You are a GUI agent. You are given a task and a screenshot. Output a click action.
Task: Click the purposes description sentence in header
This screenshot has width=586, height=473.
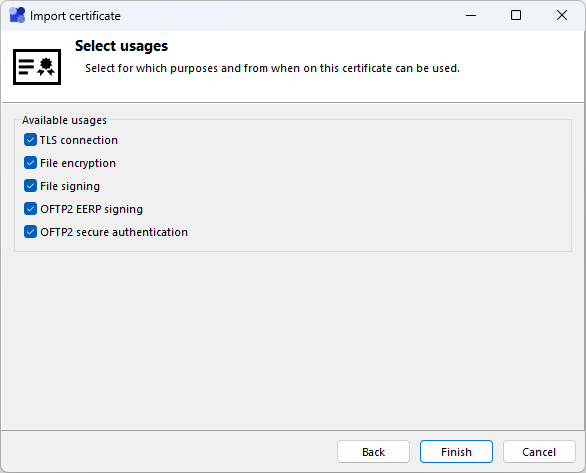272,68
